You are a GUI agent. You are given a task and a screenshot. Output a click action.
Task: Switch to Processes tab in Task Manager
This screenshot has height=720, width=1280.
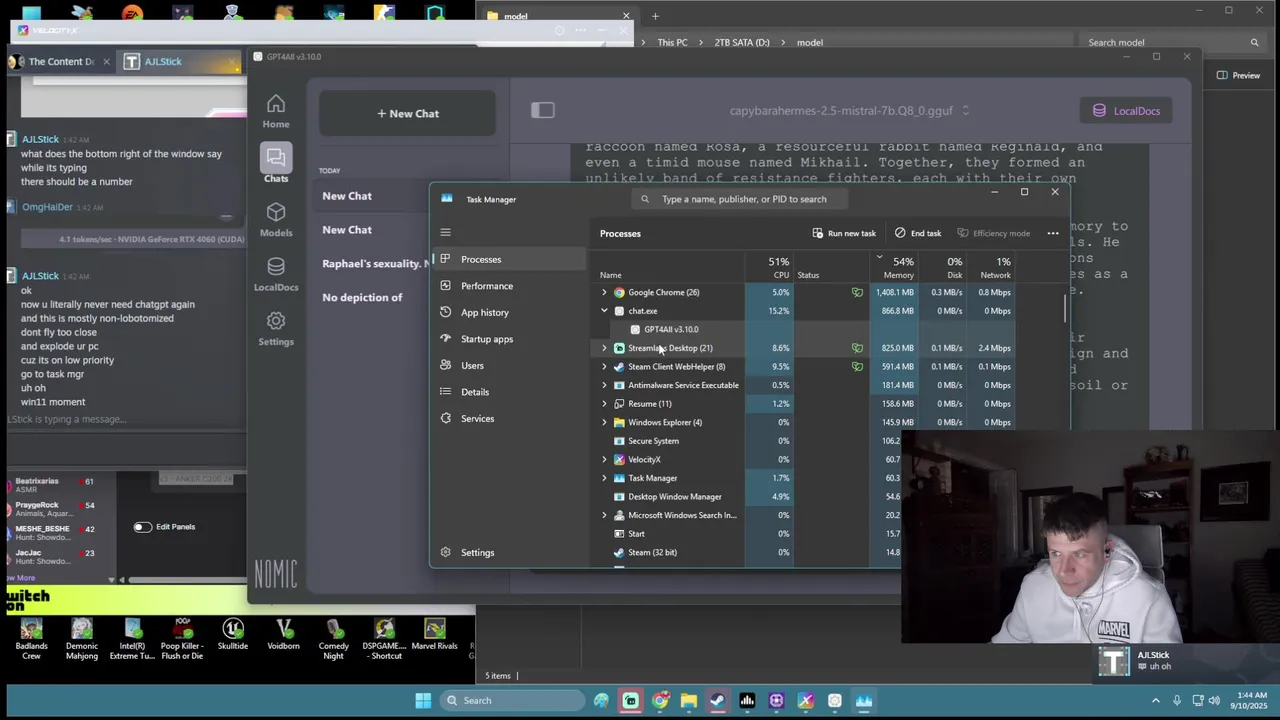[510, 259]
